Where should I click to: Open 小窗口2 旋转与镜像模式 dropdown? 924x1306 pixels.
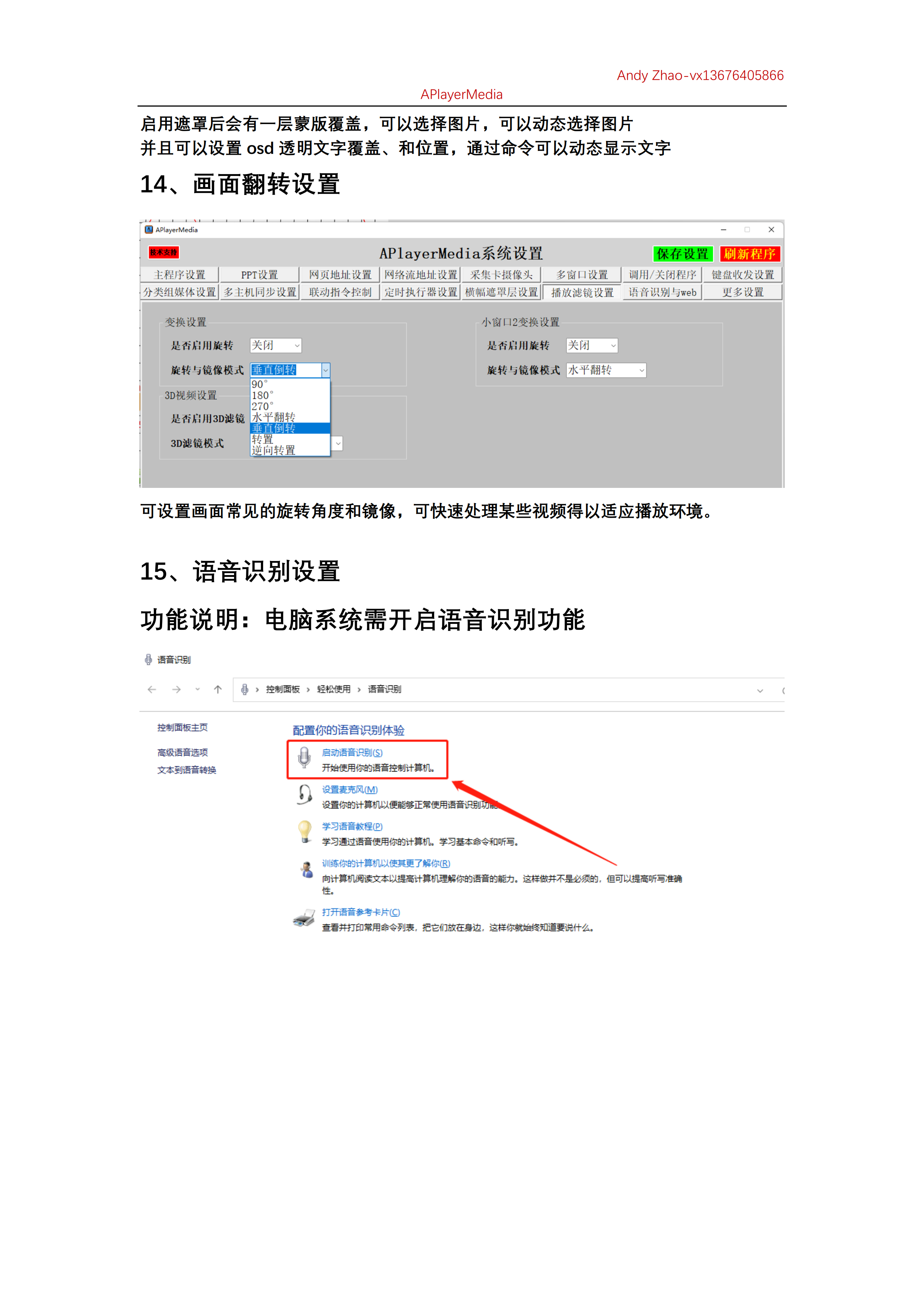click(x=606, y=370)
